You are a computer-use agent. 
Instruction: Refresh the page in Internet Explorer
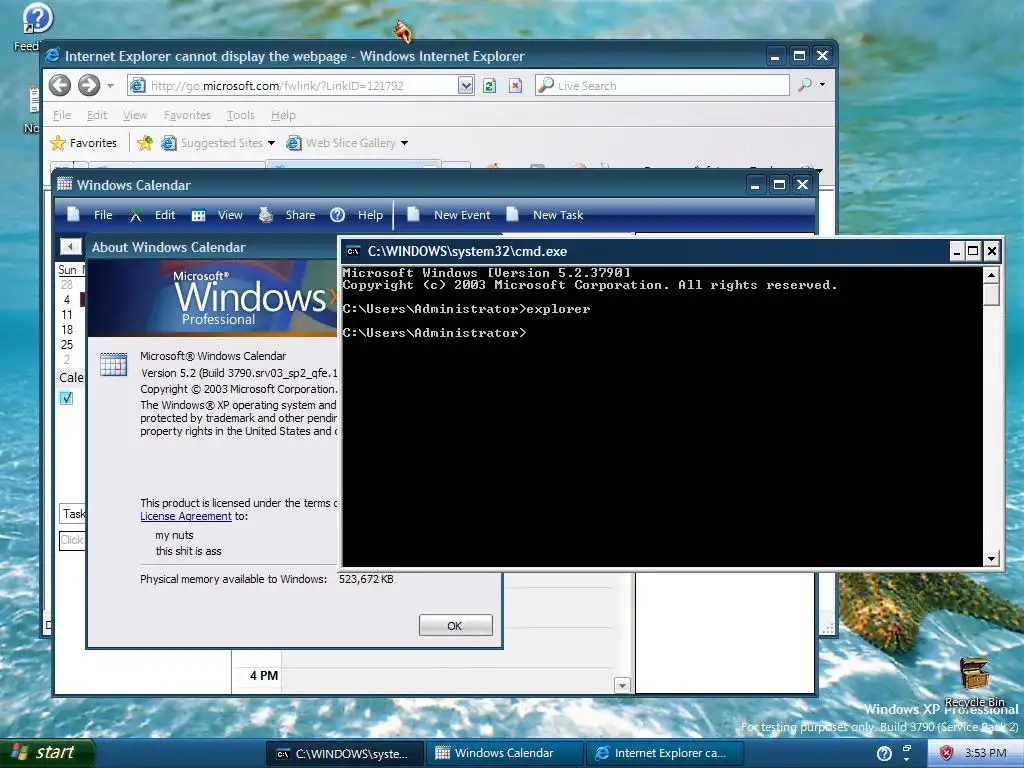(489, 86)
